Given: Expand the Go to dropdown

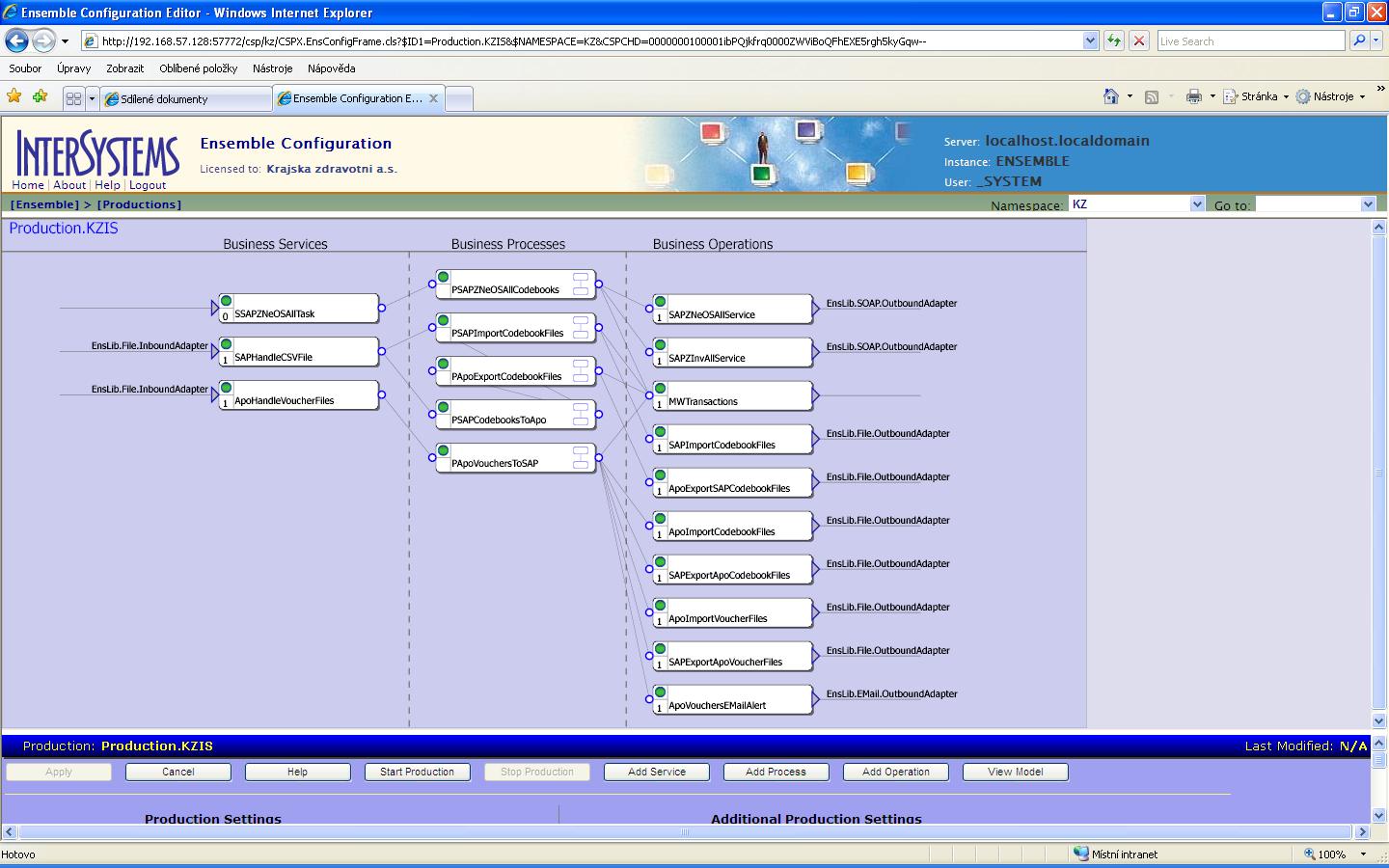Looking at the screenshot, I should click(x=1367, y=204).
